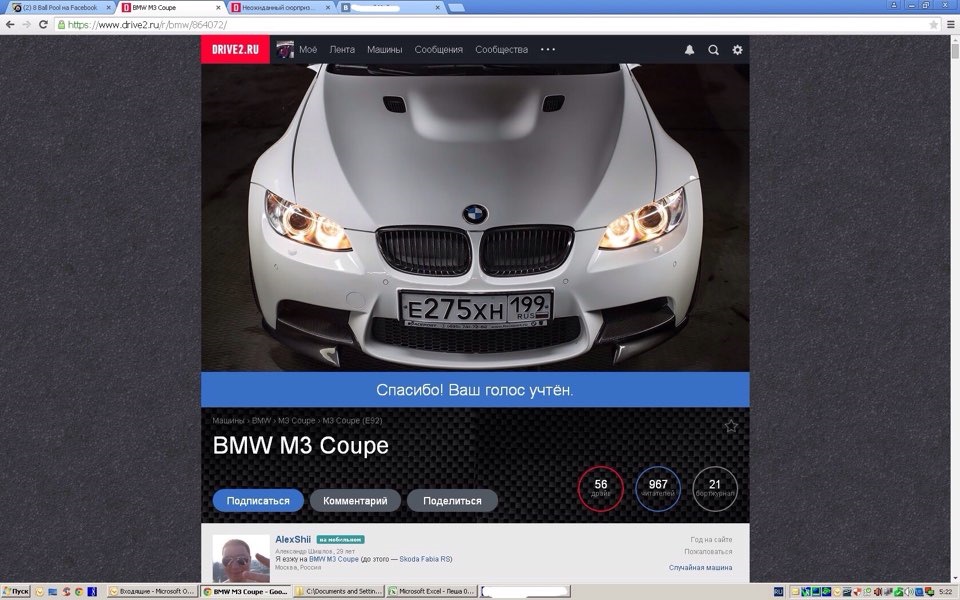Click the Пожаловаться link
Viewport: 960px width, 600px height.
[x=708, y=552]
